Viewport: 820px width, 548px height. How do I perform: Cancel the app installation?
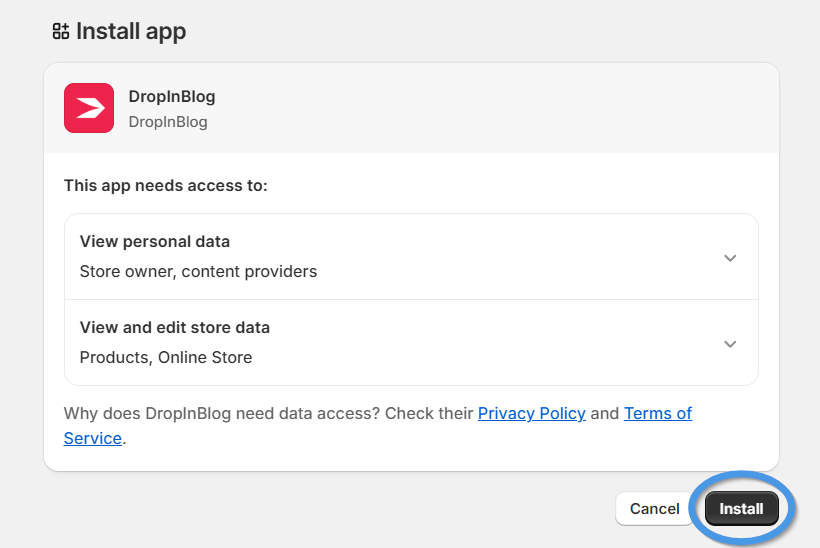654,508
